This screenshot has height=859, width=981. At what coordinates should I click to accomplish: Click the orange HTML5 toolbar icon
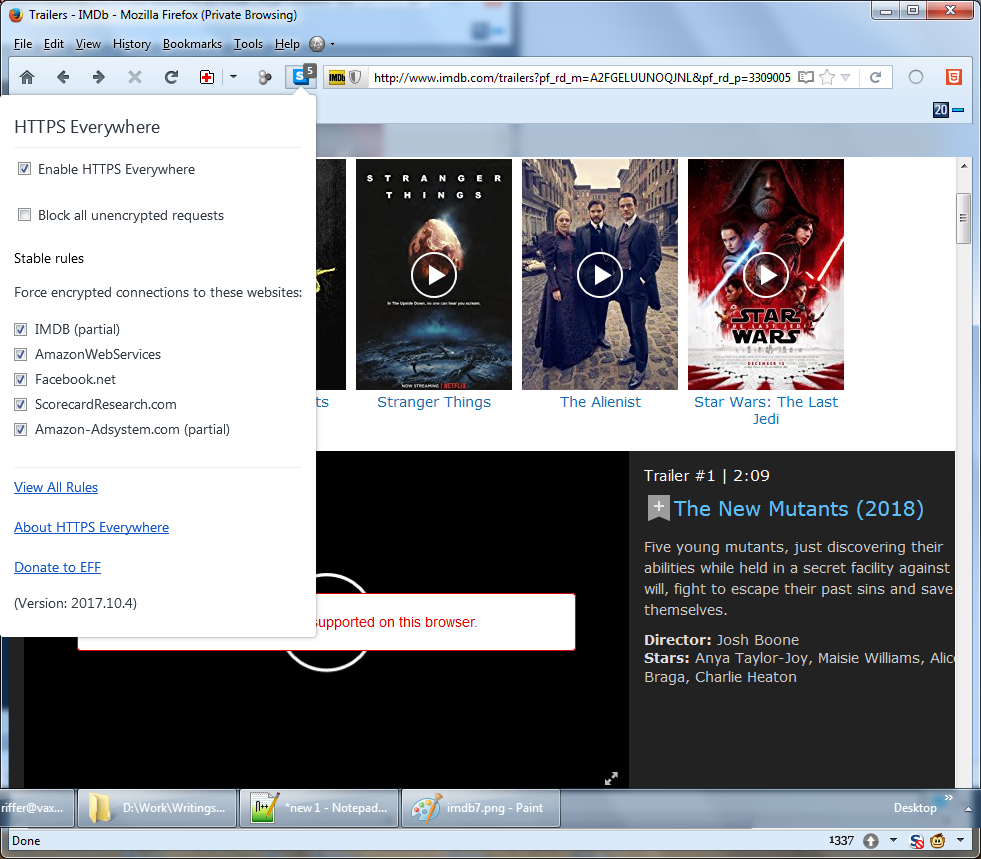tap(953, 77)
